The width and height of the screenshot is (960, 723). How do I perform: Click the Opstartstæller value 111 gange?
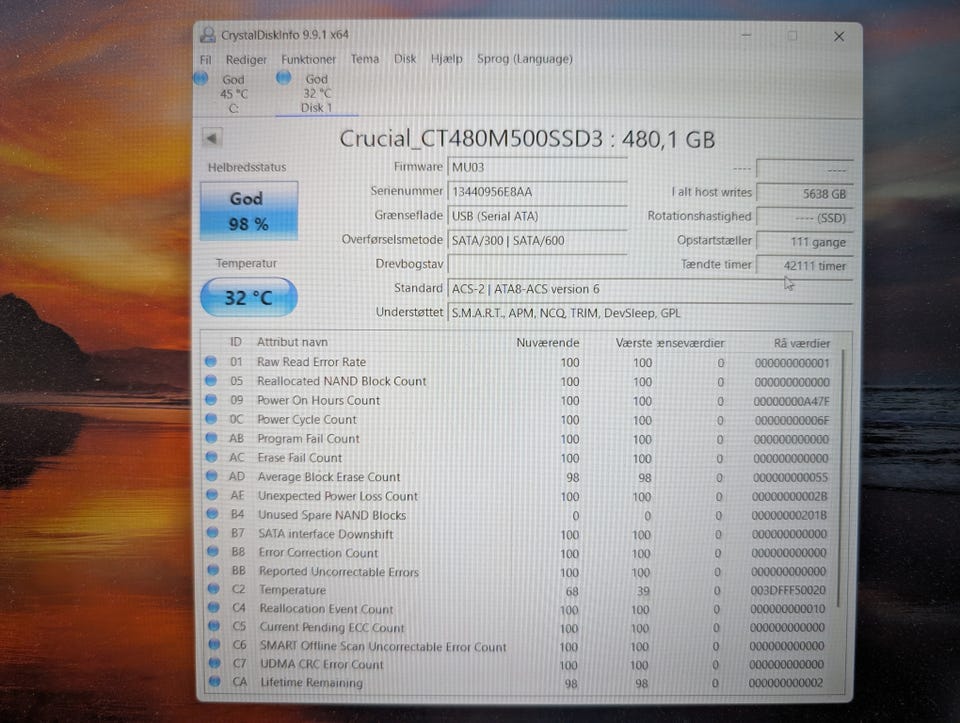[804, 242]
